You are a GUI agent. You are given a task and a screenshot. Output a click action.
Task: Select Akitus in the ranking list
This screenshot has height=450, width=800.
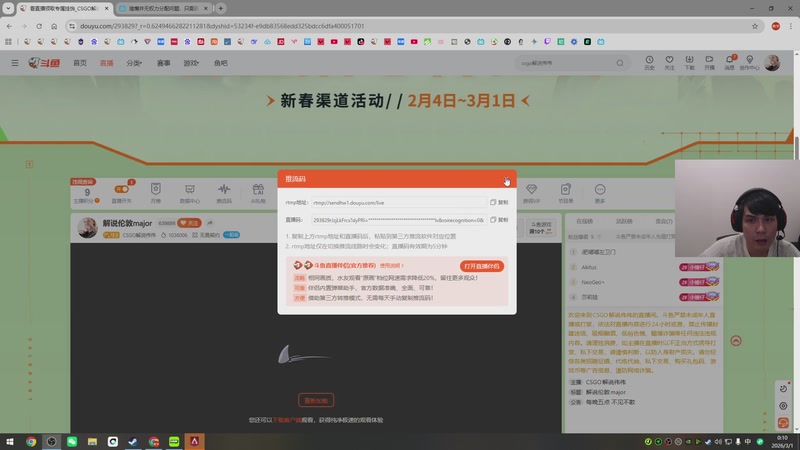(x=589, y=267)
